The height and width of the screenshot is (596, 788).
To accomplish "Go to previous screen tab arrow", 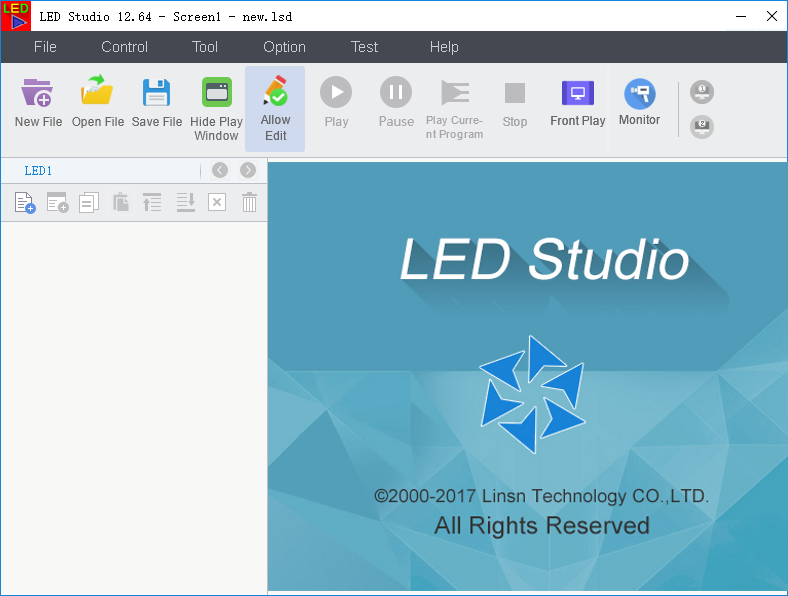I will (220, 170).
